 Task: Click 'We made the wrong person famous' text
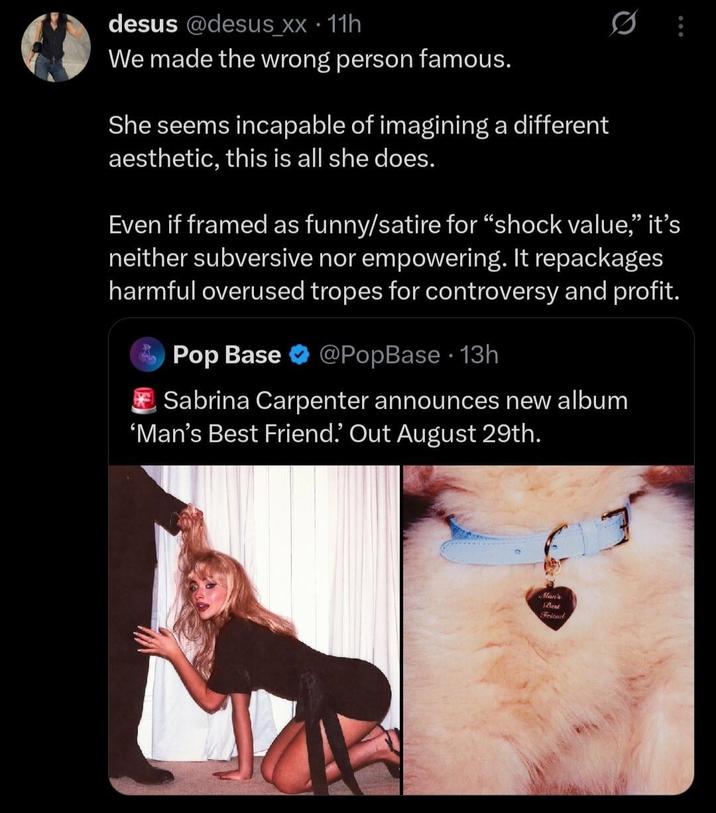click(310, 60)
